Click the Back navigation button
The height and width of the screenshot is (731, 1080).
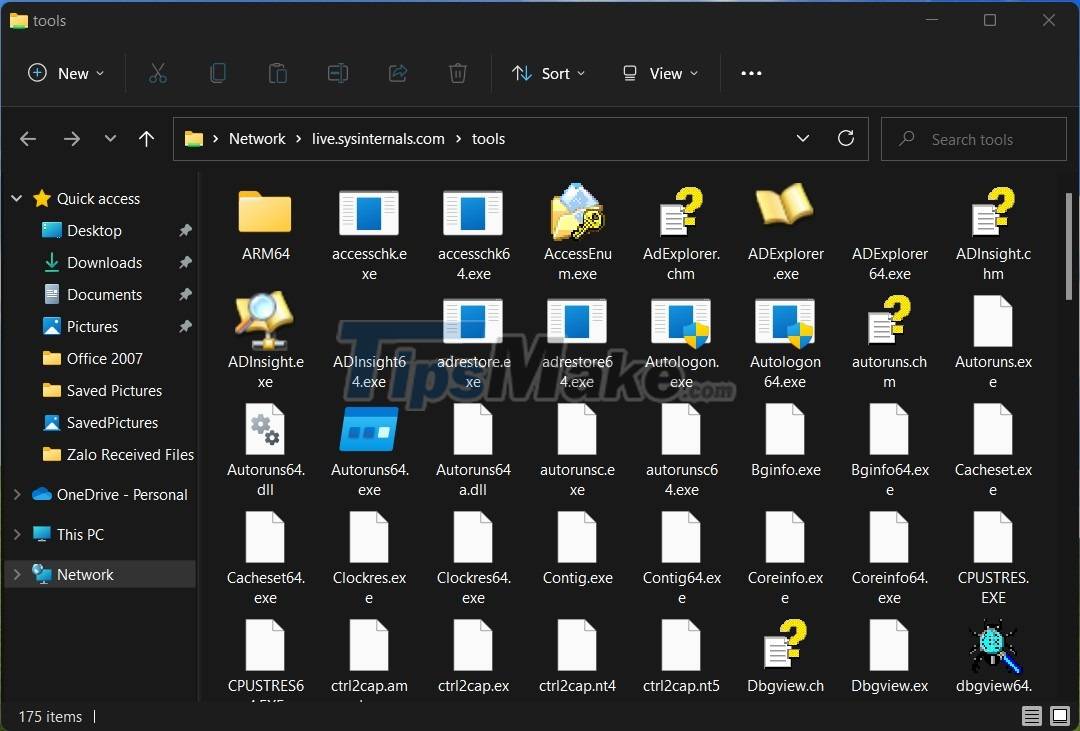(x=28, y=138)
